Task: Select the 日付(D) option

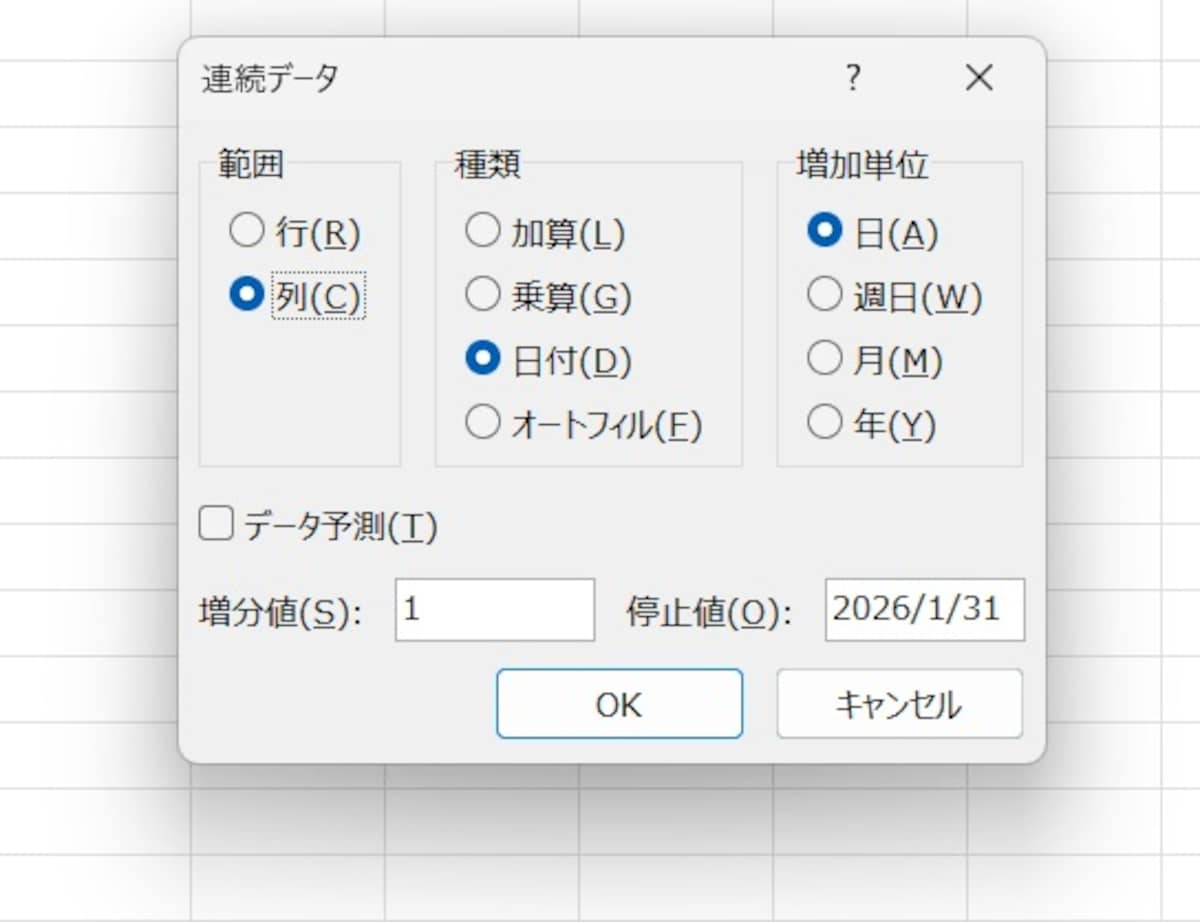Action: (x=484, y=358)
